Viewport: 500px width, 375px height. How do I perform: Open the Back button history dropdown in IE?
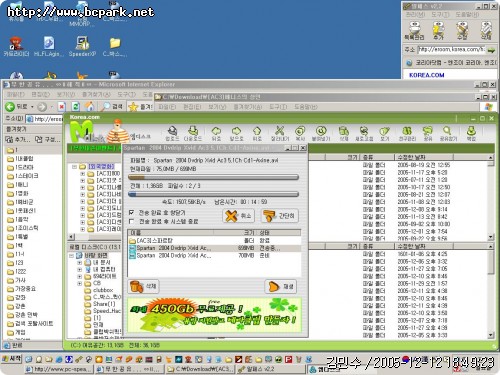32,107
